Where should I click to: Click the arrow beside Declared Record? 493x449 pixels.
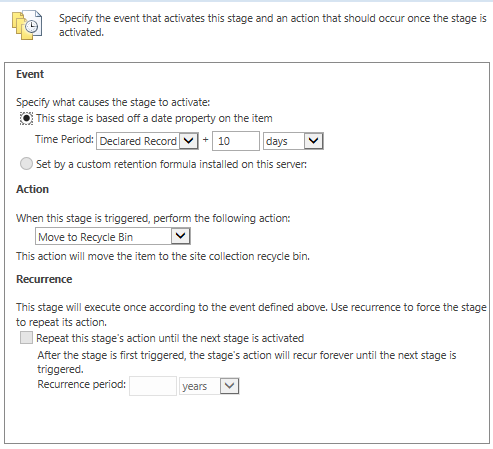click(189, 141)
